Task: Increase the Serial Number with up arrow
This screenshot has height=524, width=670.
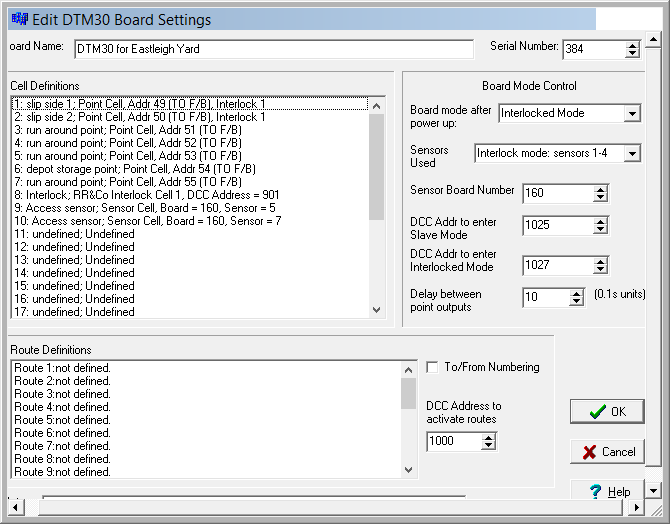Action: (632, 44)
